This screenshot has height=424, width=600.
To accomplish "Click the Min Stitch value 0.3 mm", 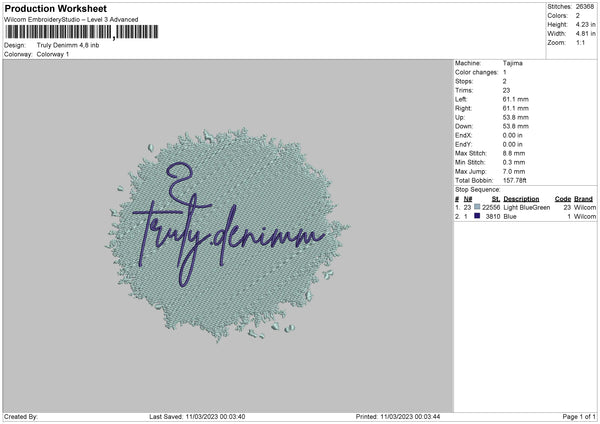I will pos(514,162).
